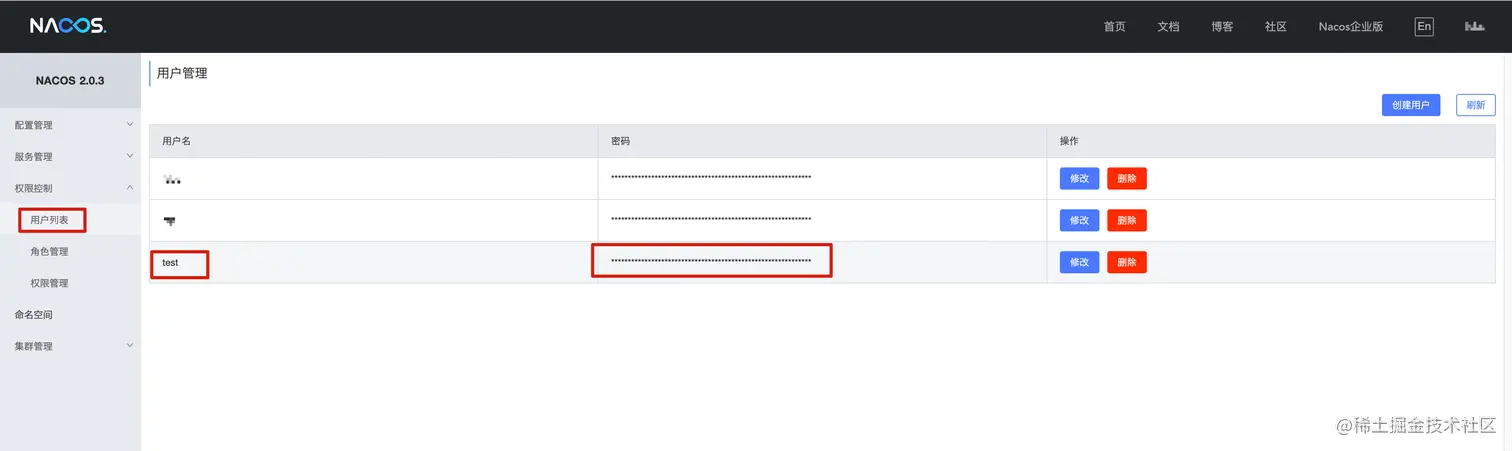The height and width of the screenshot is (451, 1512).
Task: Open 权限管理 in the sidebar
Action: point(49,283)
